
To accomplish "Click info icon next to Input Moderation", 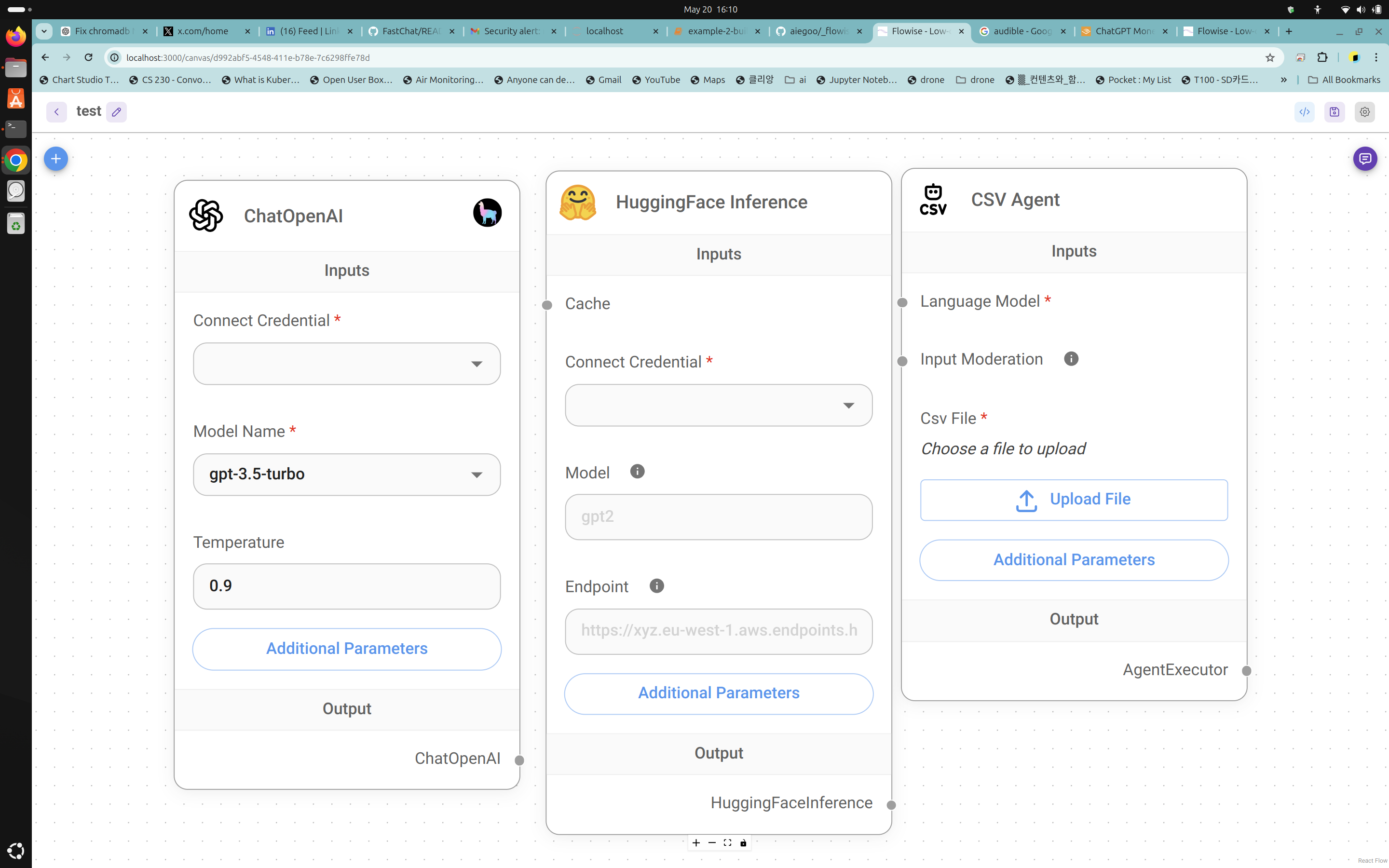I will 1071,359.
